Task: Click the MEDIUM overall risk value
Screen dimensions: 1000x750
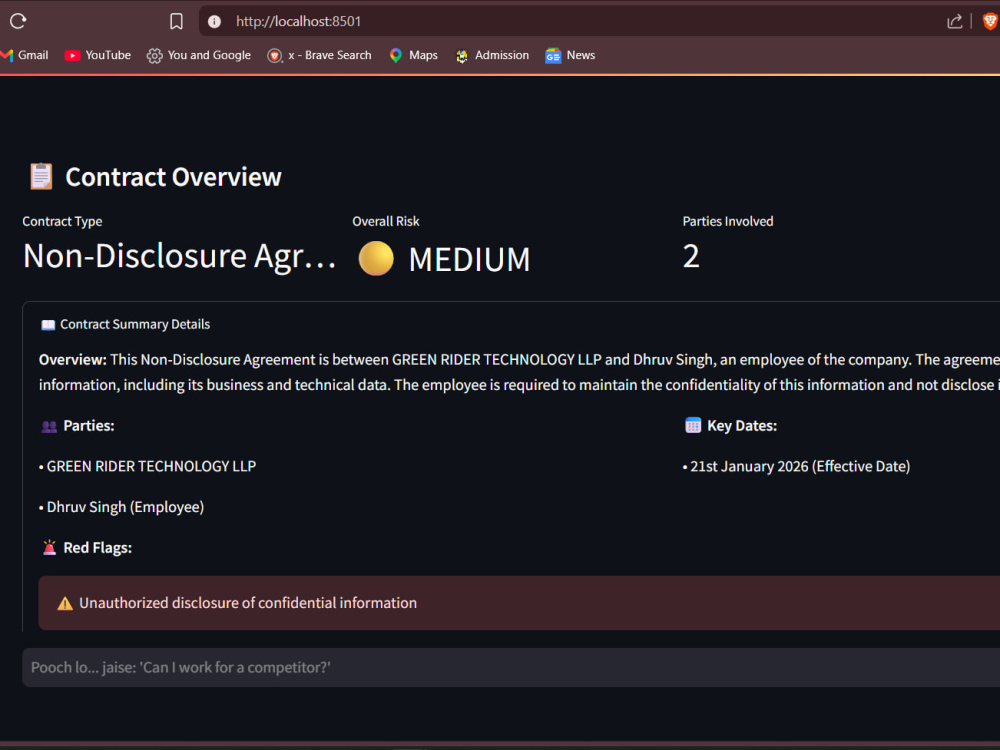Action: [469, 259]
